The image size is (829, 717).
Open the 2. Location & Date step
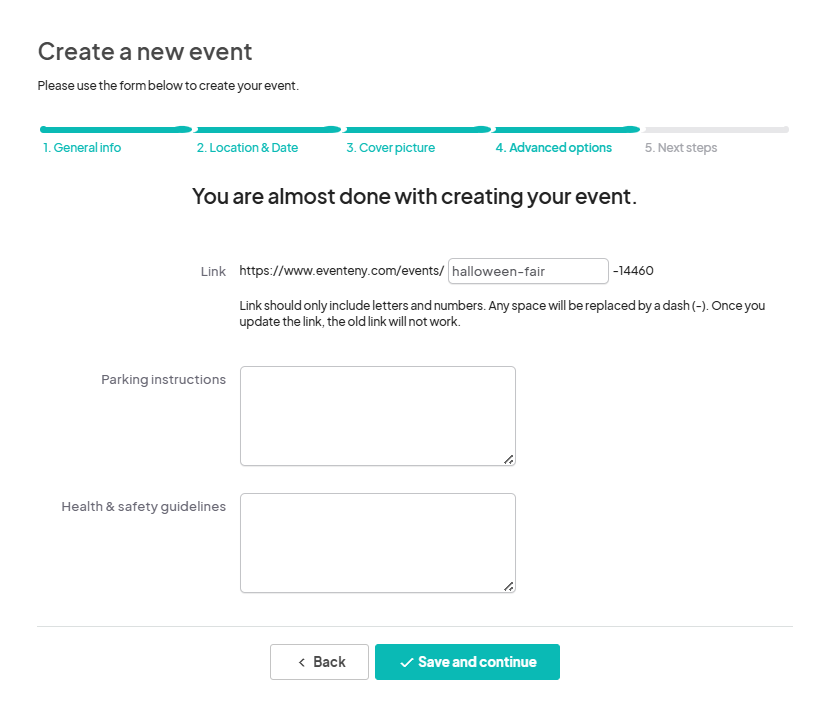pos(247,148)
